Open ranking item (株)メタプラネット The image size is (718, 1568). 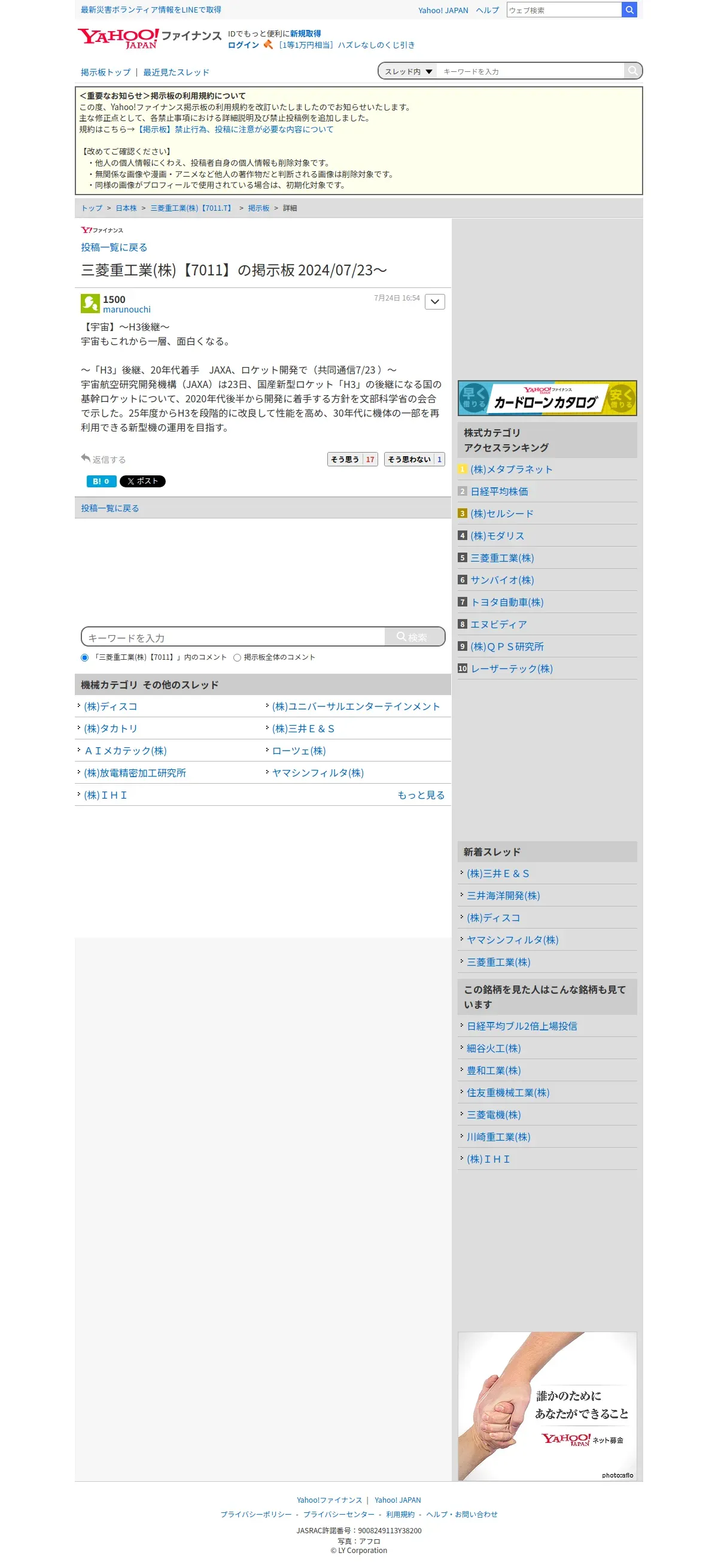point(511,469)
